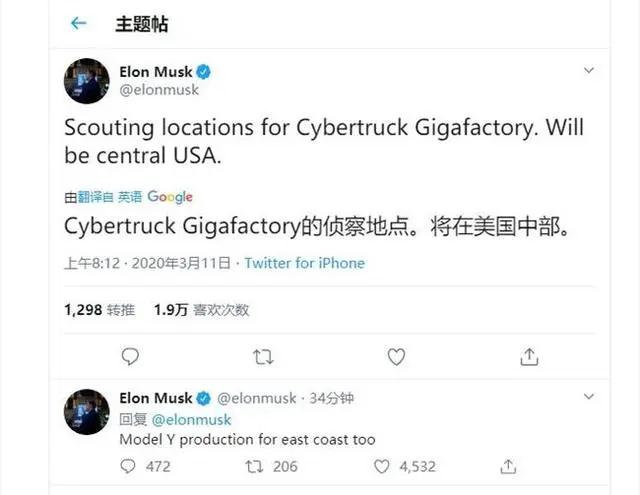
Task: Open the Twitter for iPhone link
Action: (x=305, y=263)
